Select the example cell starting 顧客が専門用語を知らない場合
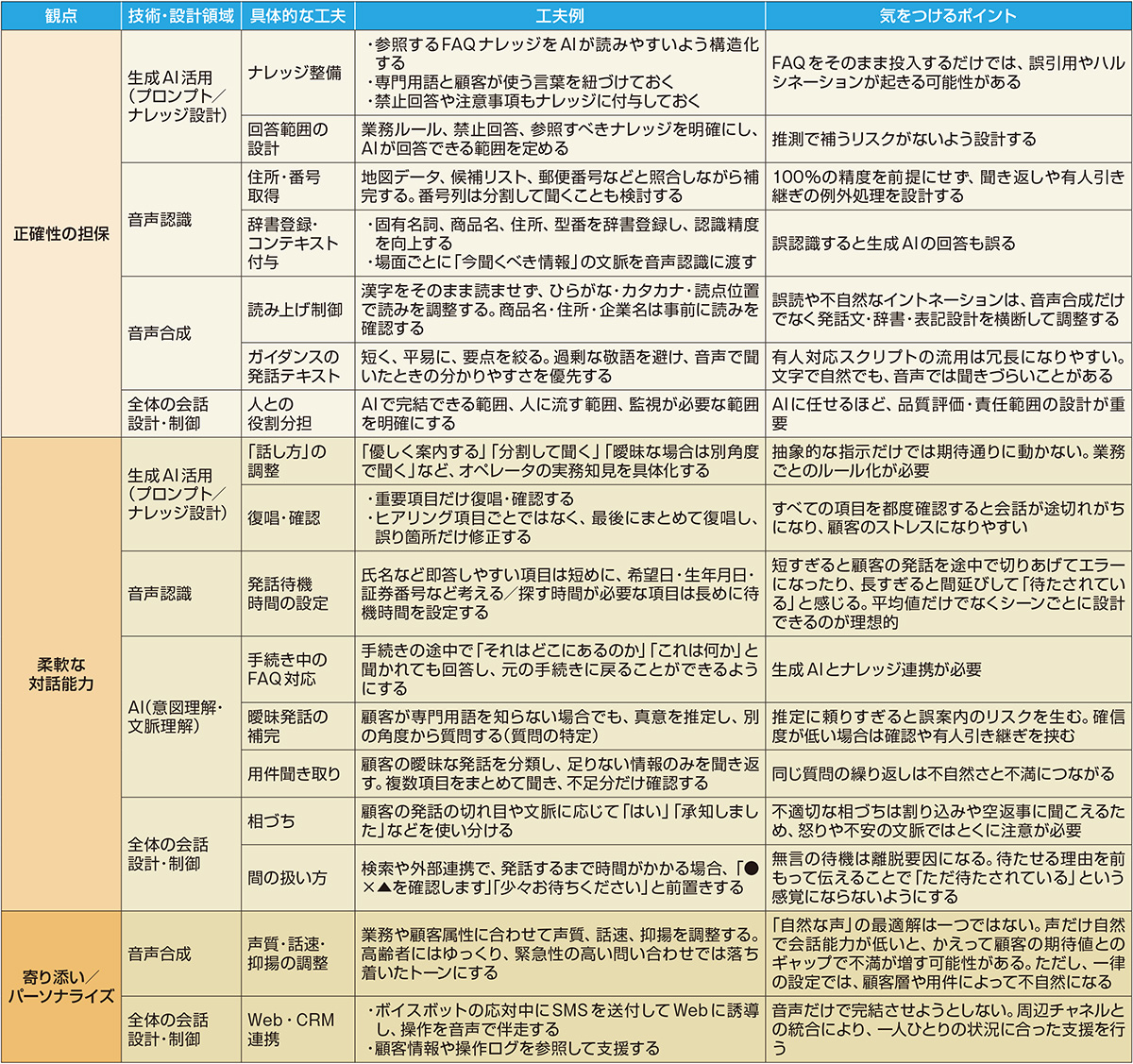Image resolution: width=1133 pixels, height=1064 pixels. [x=560, y=726]
